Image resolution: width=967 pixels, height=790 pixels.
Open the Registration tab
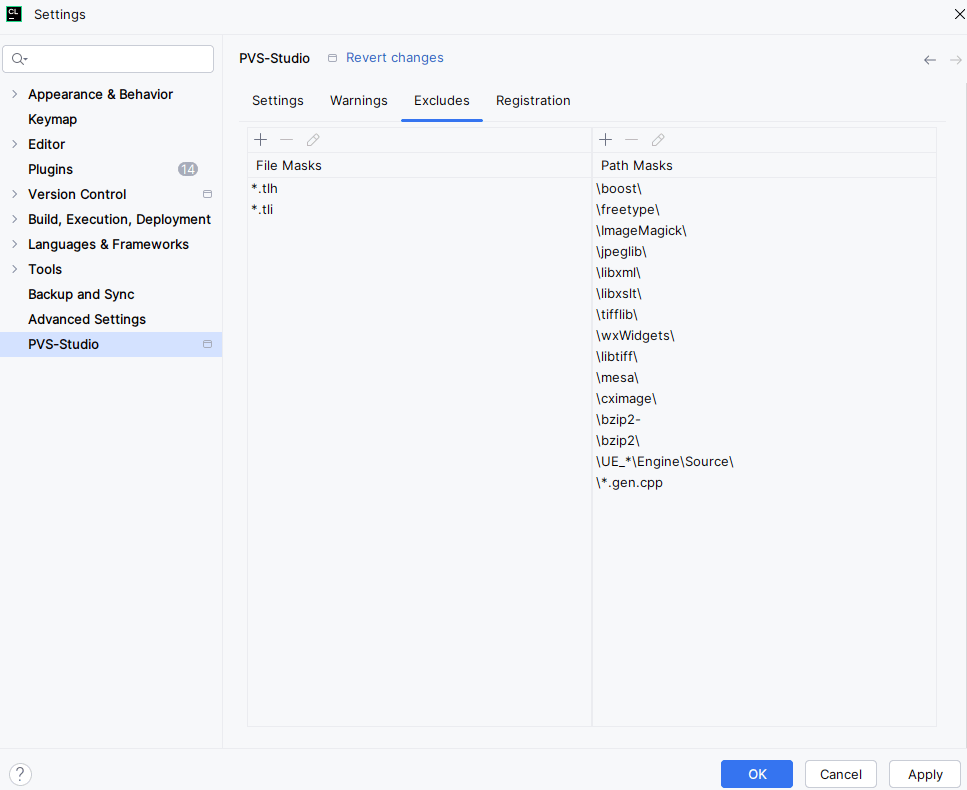point(533,101)
